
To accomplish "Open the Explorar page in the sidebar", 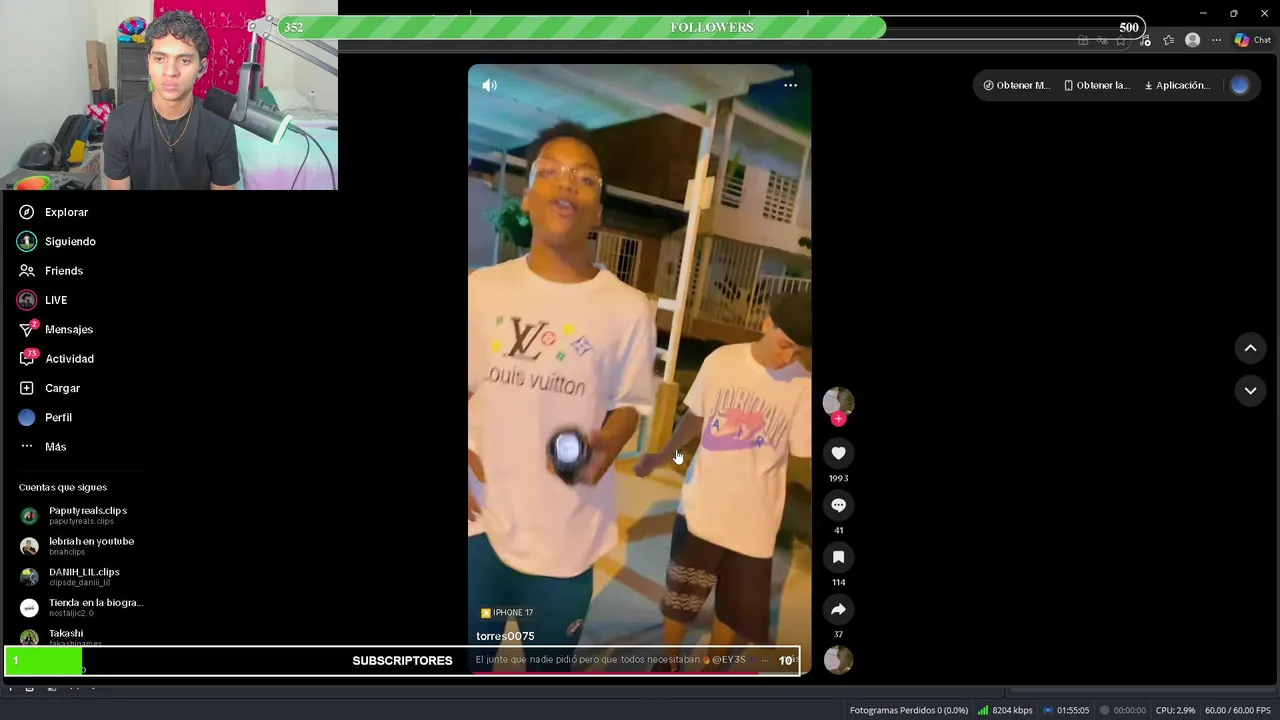I will pos(54,212).
